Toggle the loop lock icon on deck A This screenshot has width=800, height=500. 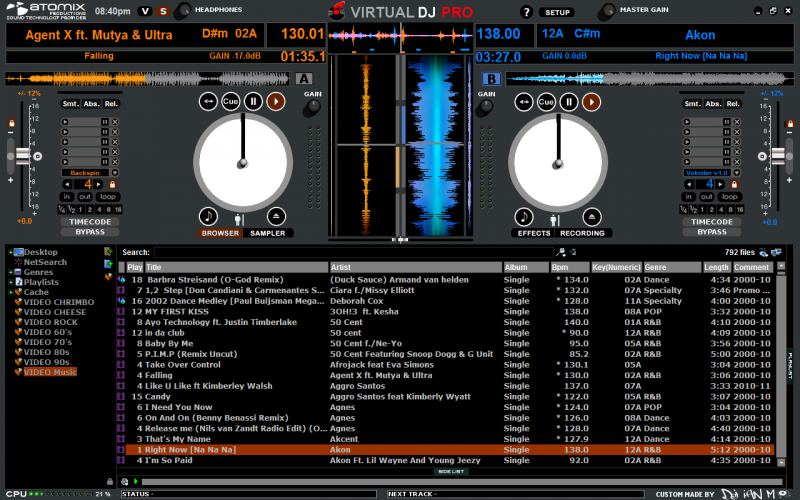click(x=112, y=184)
